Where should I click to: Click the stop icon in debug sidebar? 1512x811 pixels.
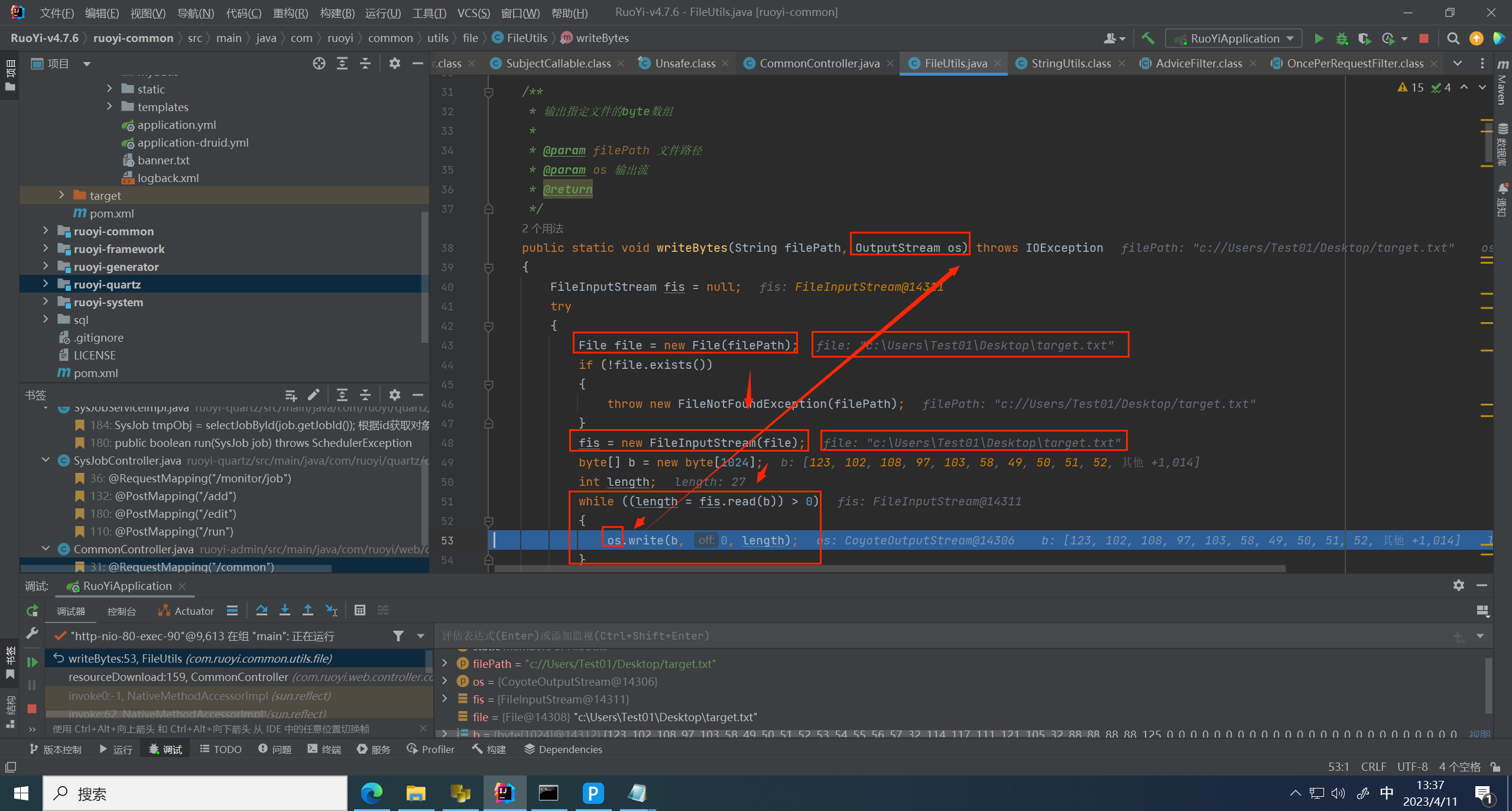coord(33,708)
